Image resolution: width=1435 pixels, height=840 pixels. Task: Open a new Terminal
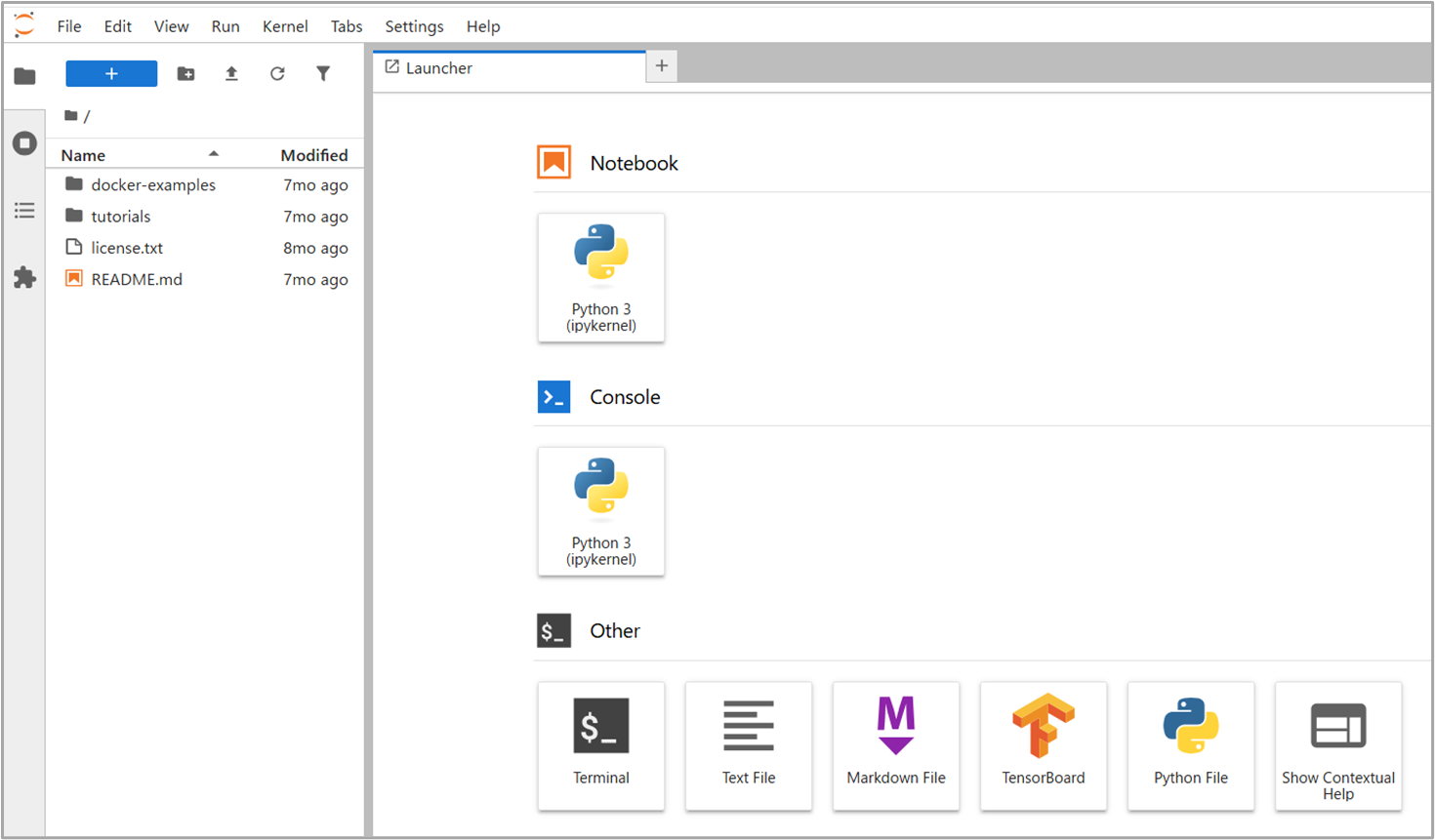click(600, 745)
